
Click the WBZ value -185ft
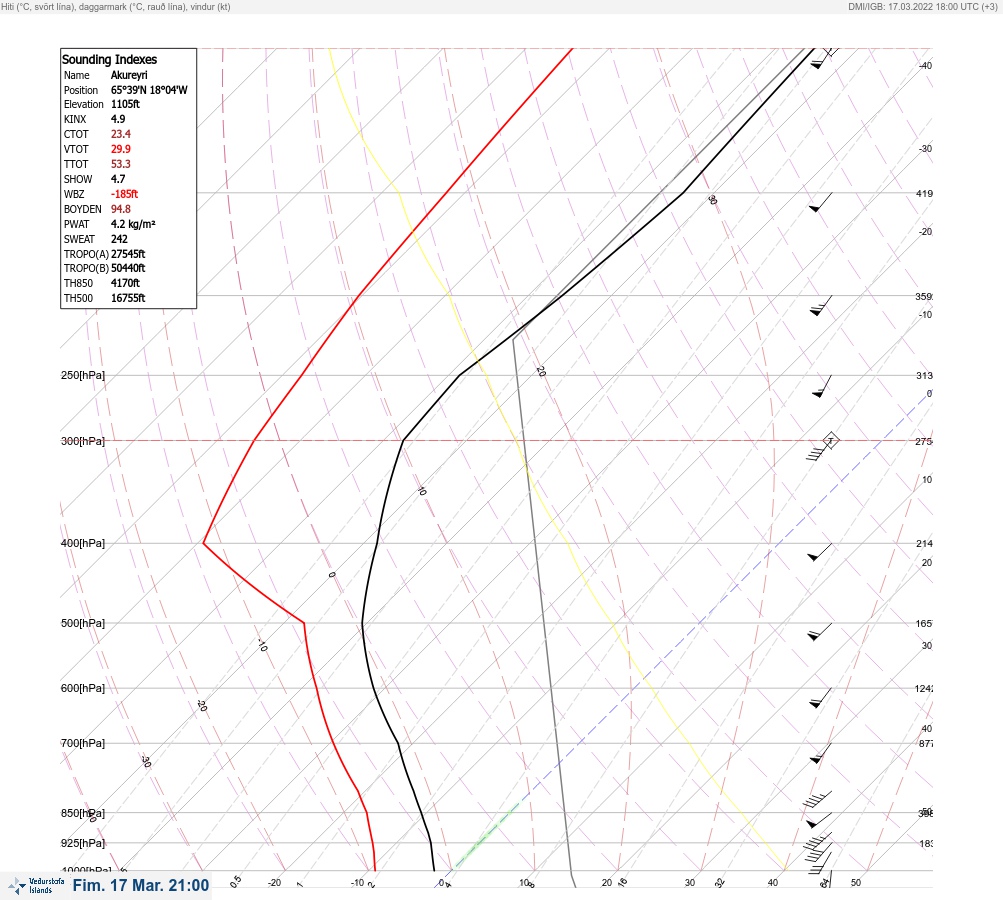coord(124,194)
